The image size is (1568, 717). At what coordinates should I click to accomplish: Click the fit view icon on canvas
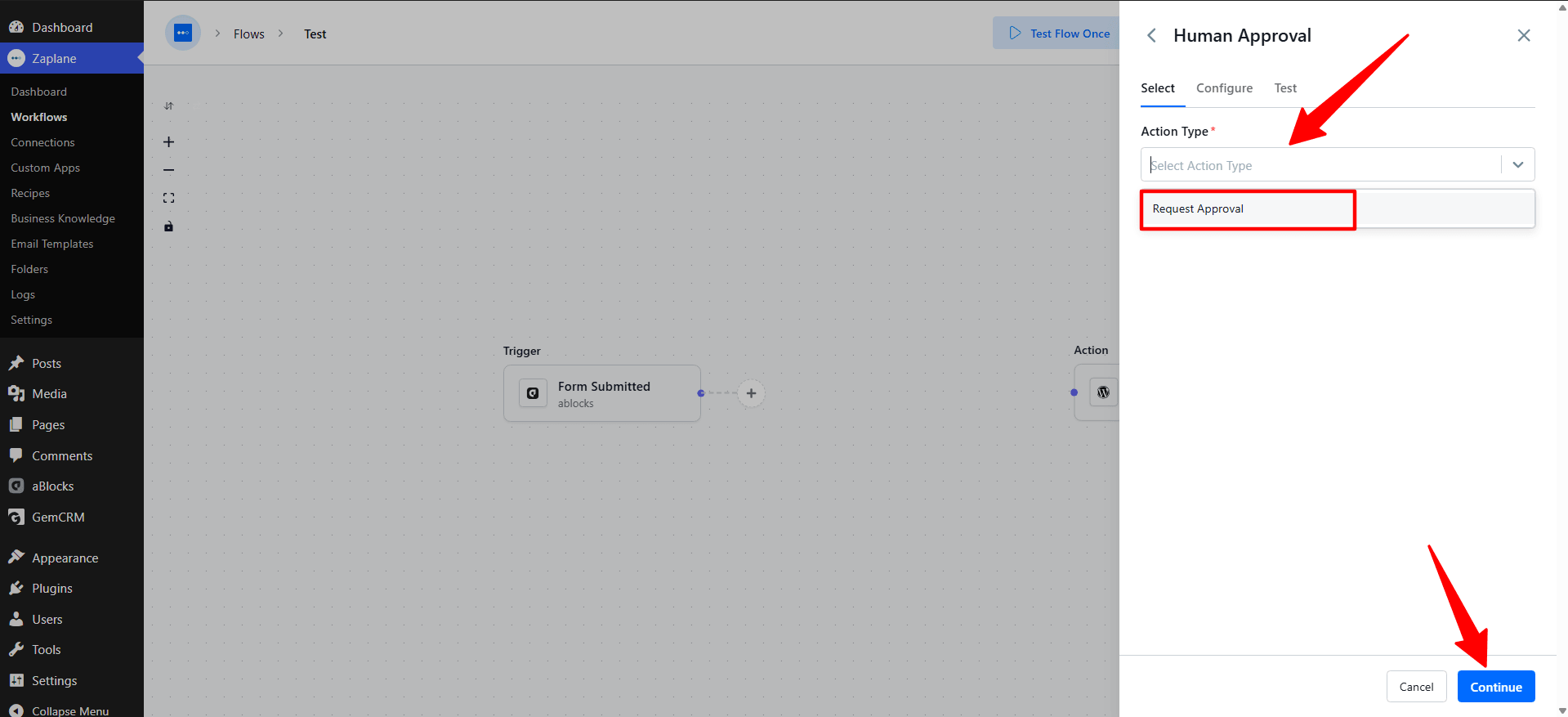[x=168, y=198]
